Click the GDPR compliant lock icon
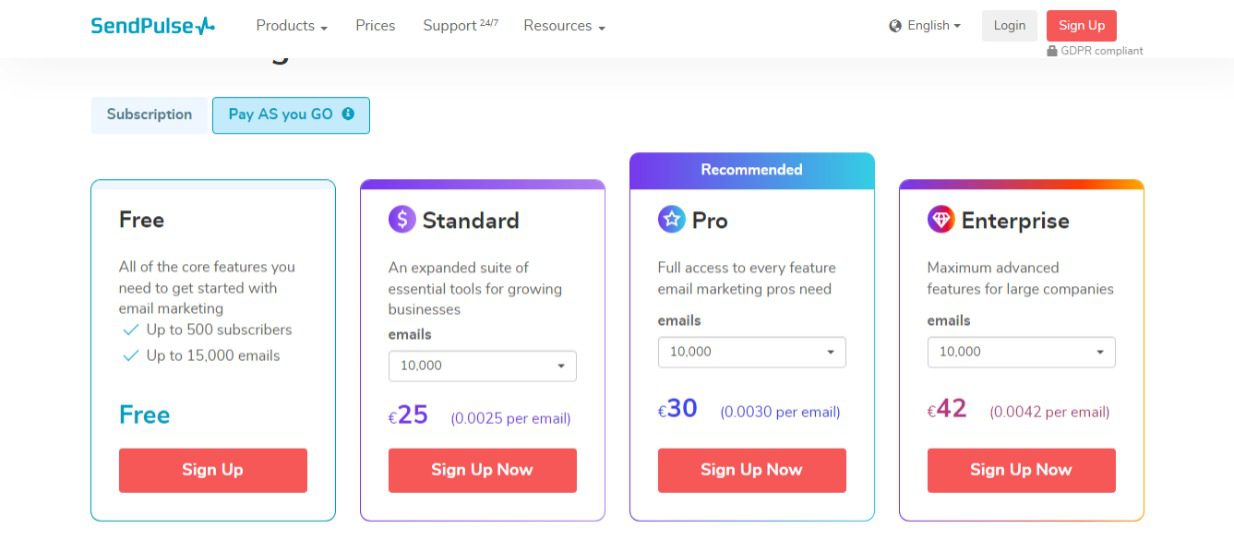This screenshot has width=1234, height=540. click(x=1052, y=51)
